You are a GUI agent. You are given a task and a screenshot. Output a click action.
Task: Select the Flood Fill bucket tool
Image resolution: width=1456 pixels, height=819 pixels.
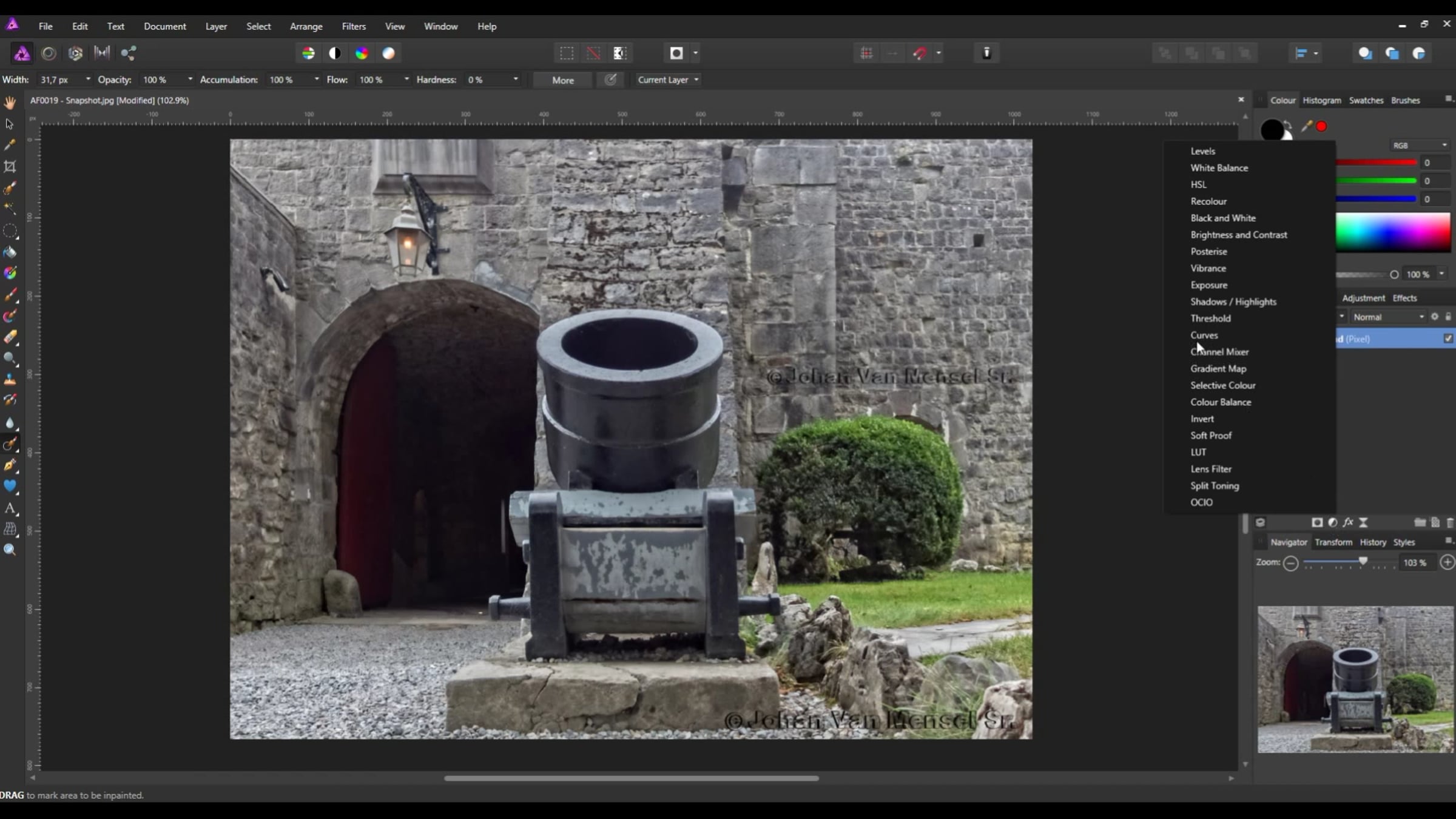[x=10, y=252]
